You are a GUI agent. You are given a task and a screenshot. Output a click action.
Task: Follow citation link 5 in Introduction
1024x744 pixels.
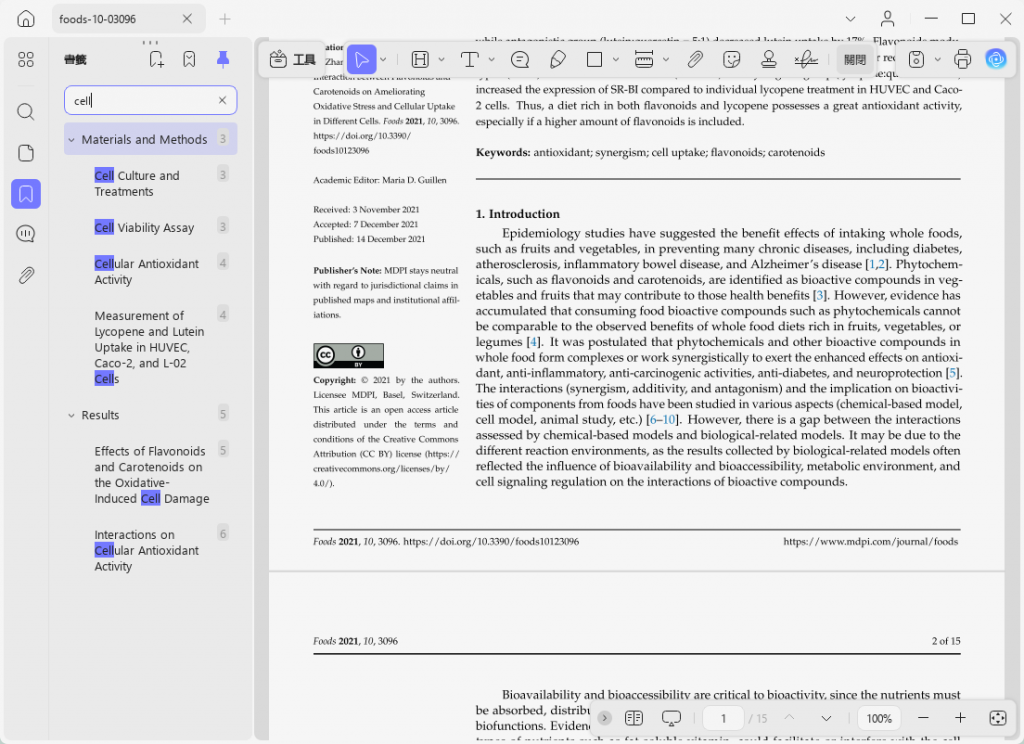[x=953, y=373]
